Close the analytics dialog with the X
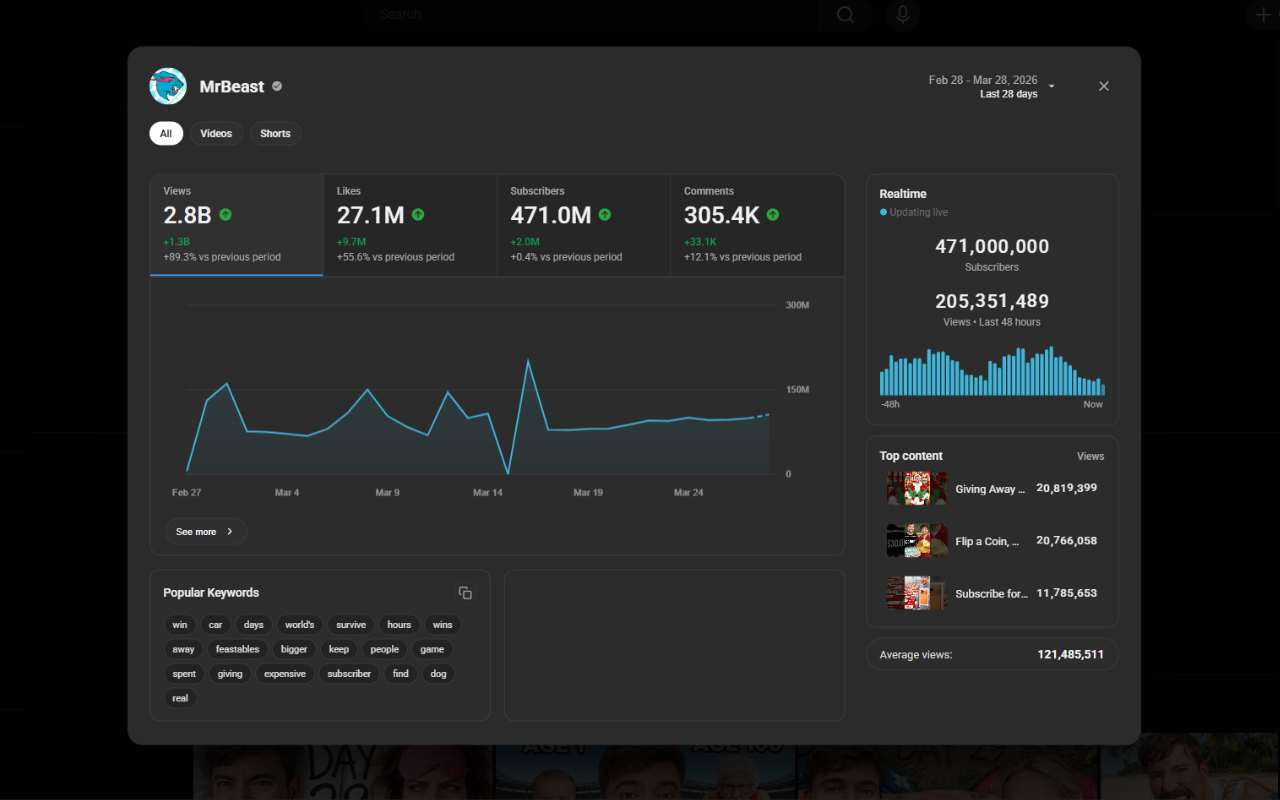This screenshot has height=800, width=1280. [x=1104, y=86]
